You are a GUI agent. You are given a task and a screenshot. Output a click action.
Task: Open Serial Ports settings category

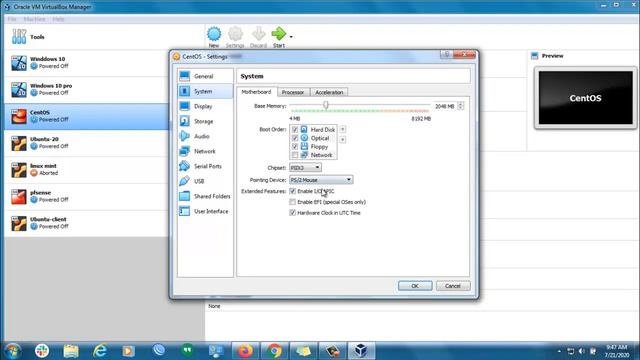pyautogui.click(x=205, y=166)
